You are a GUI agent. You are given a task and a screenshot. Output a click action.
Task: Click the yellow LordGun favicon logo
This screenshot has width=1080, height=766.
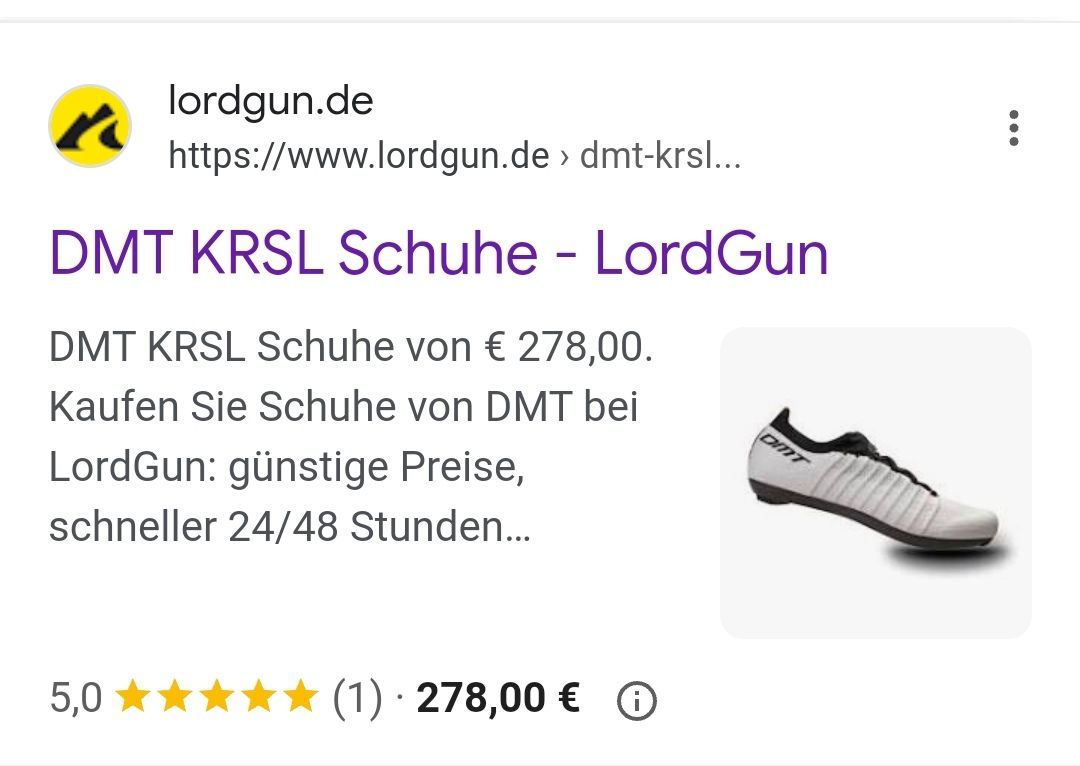tap(90, 126)
